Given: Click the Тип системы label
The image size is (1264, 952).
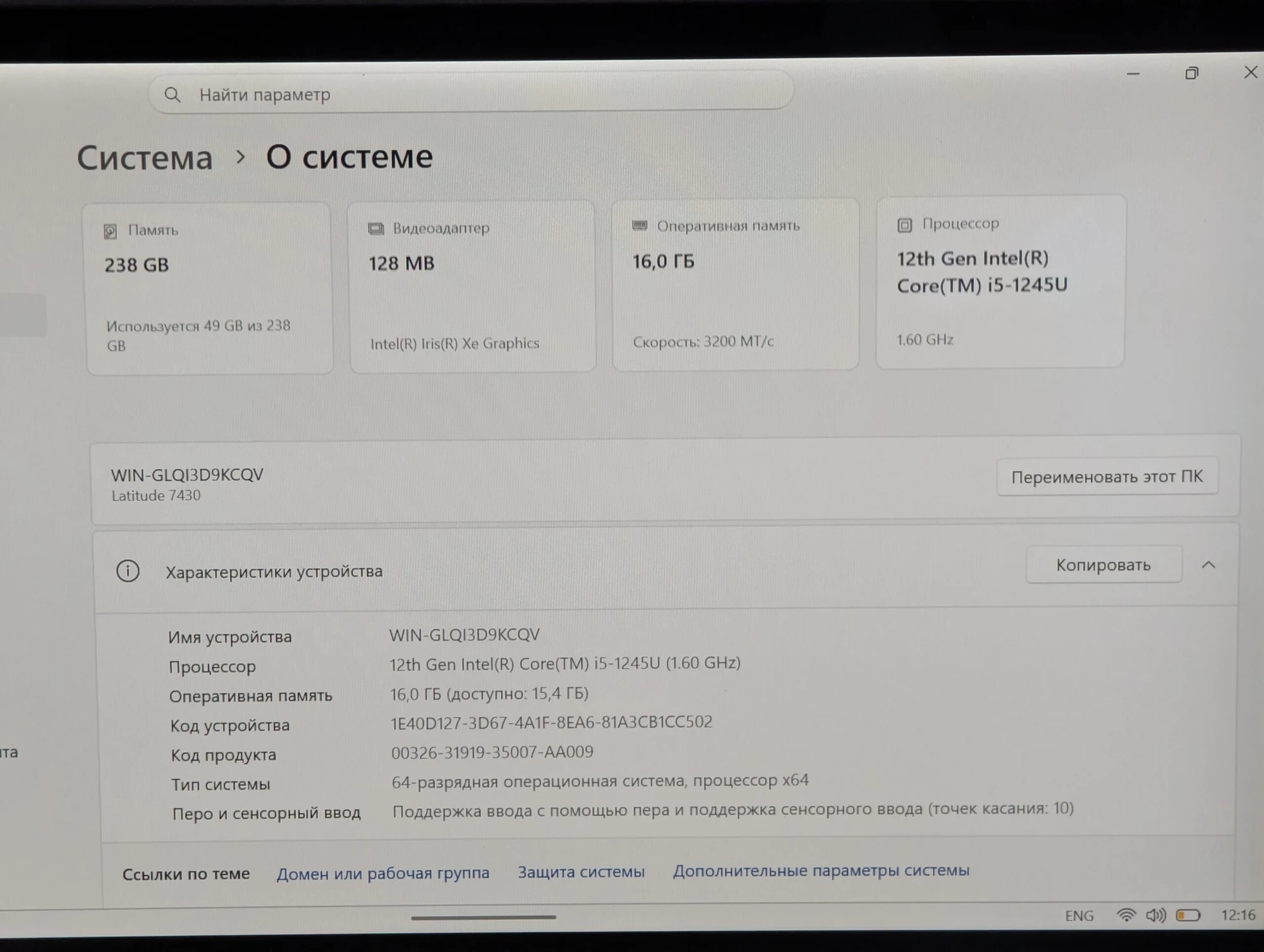Looking at the screenshot, I should point(221,784).
